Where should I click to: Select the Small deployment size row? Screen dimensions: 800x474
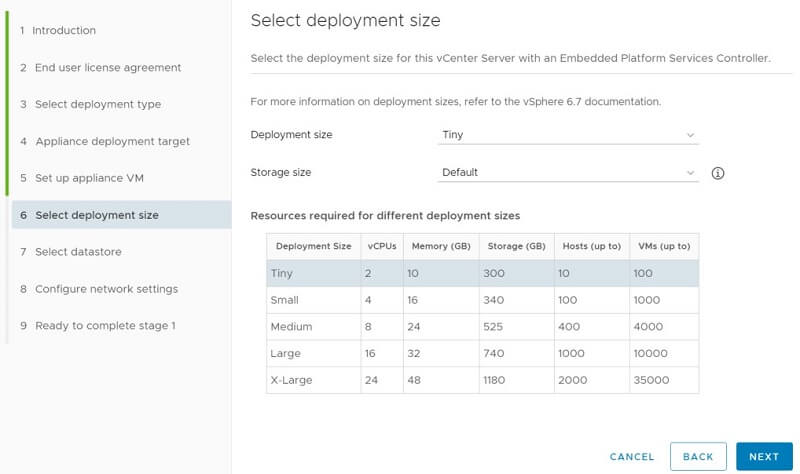(482, 300)
